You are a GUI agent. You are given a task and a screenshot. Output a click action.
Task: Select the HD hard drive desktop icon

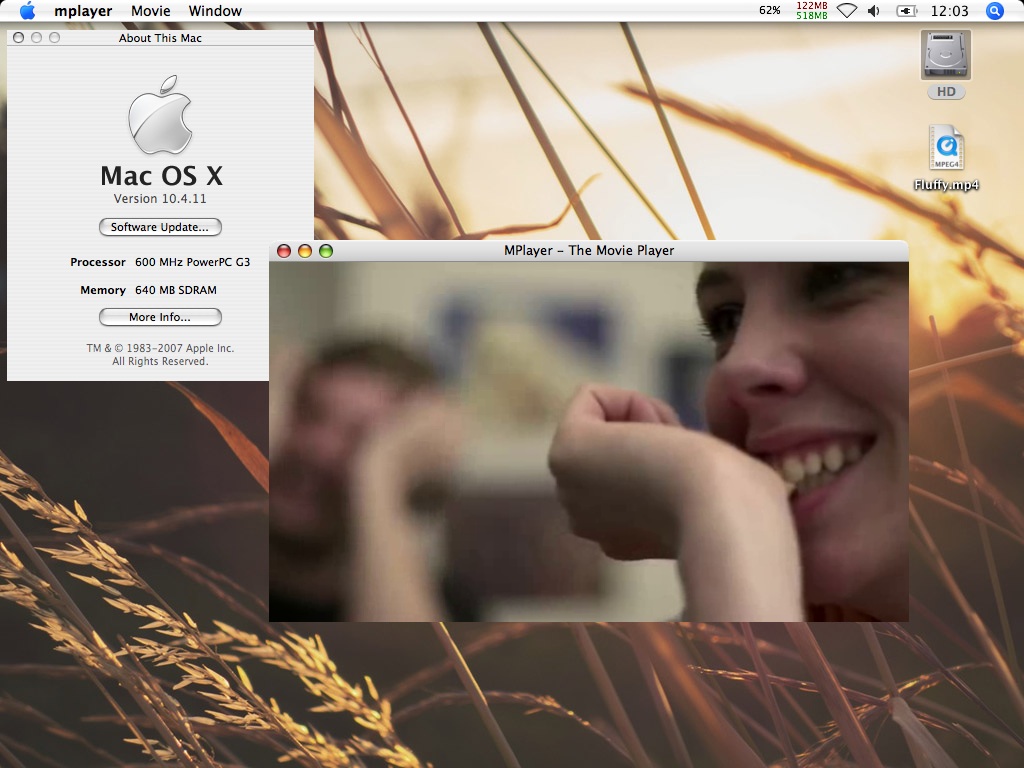pos(946,56)
